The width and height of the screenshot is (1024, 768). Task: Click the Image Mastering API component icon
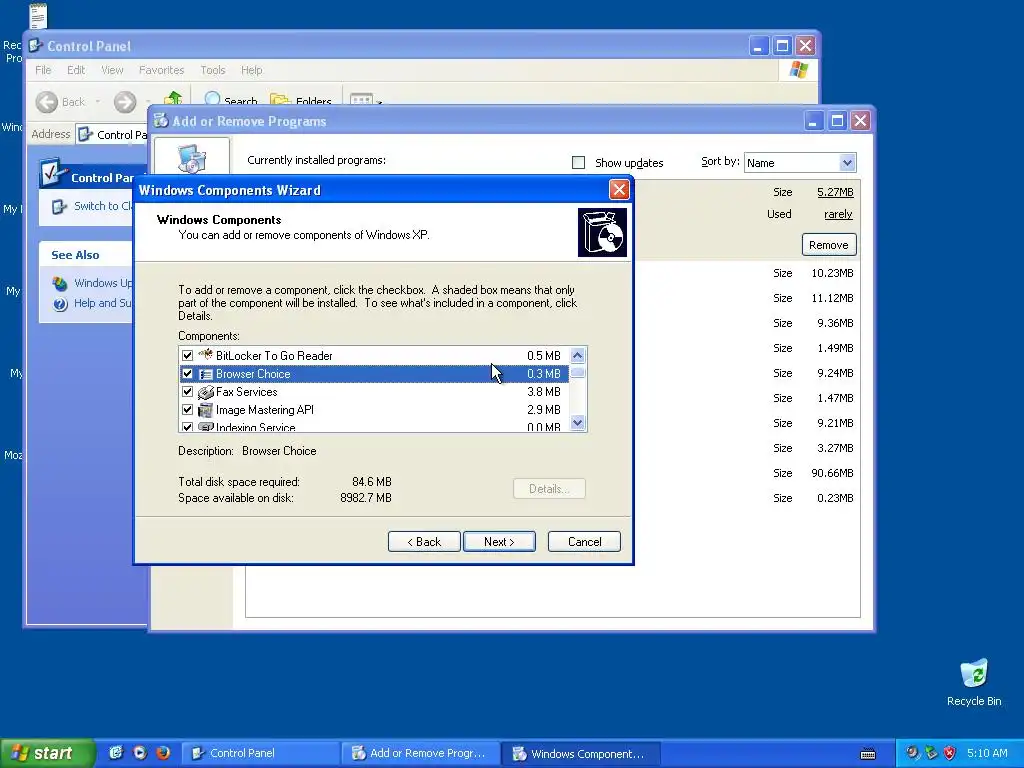[206, 410]
